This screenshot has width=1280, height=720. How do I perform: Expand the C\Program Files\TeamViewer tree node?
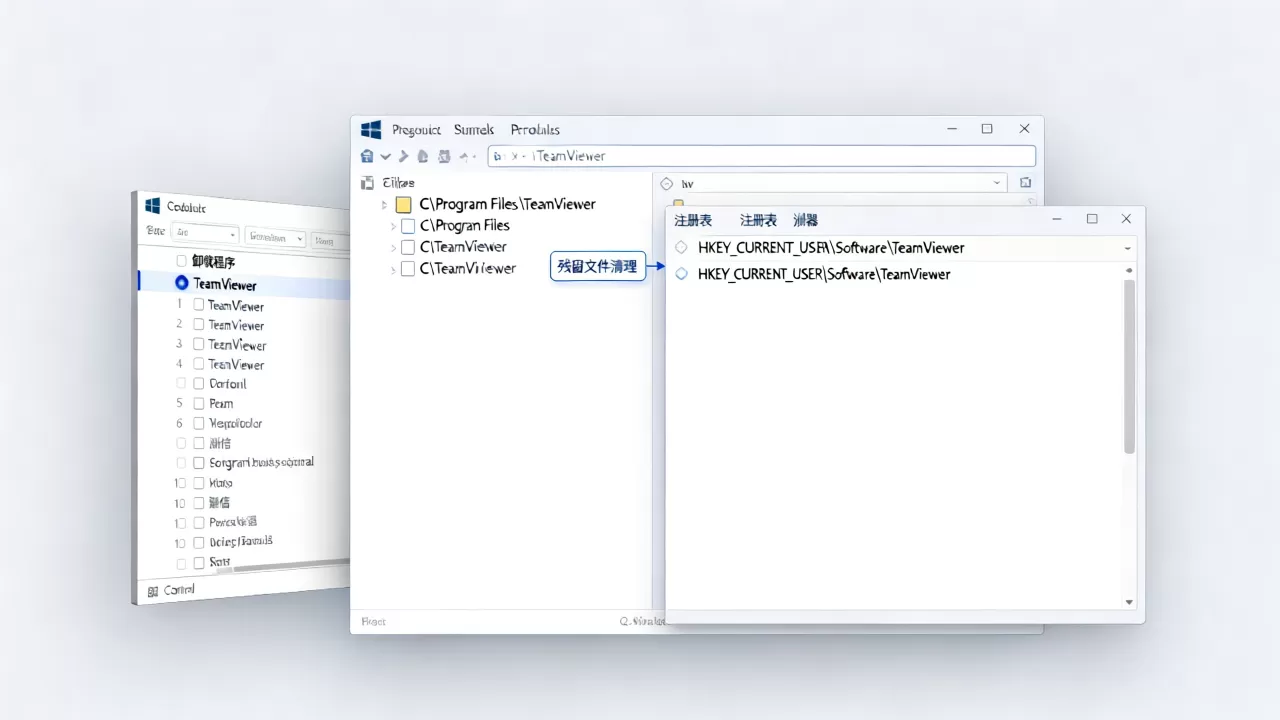click(384, 205)
